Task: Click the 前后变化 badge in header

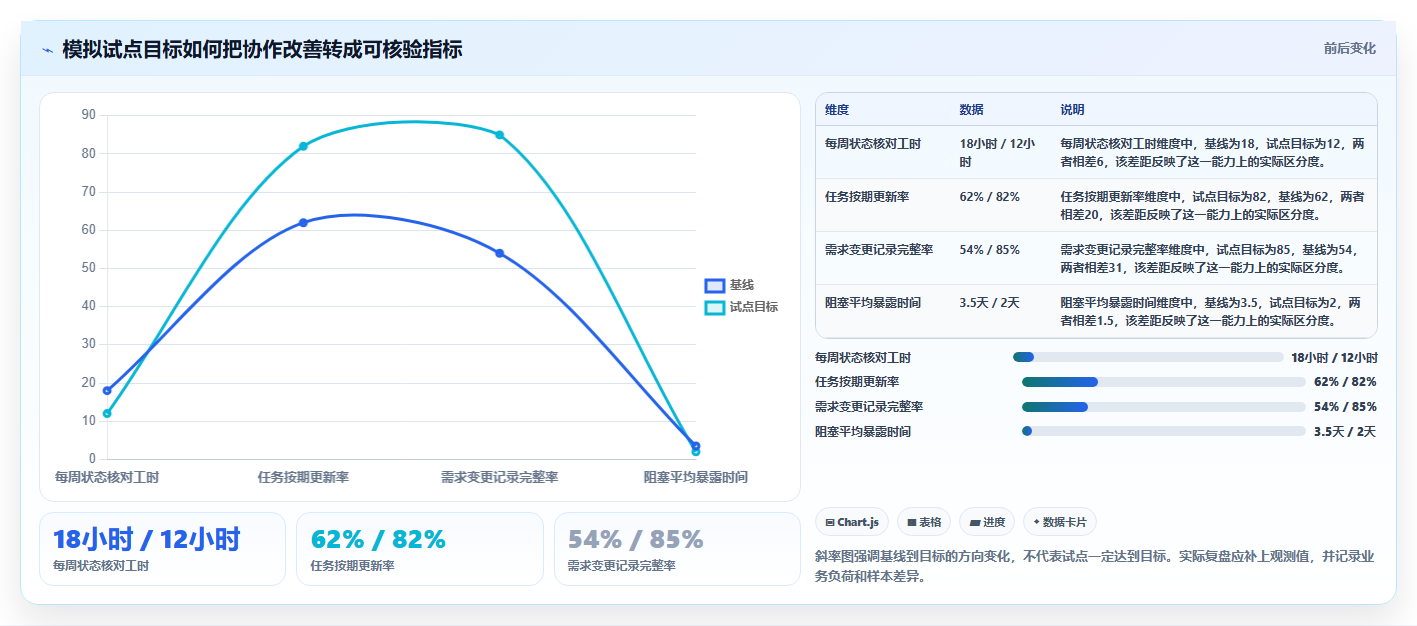Action: [x=1349, y=48]
